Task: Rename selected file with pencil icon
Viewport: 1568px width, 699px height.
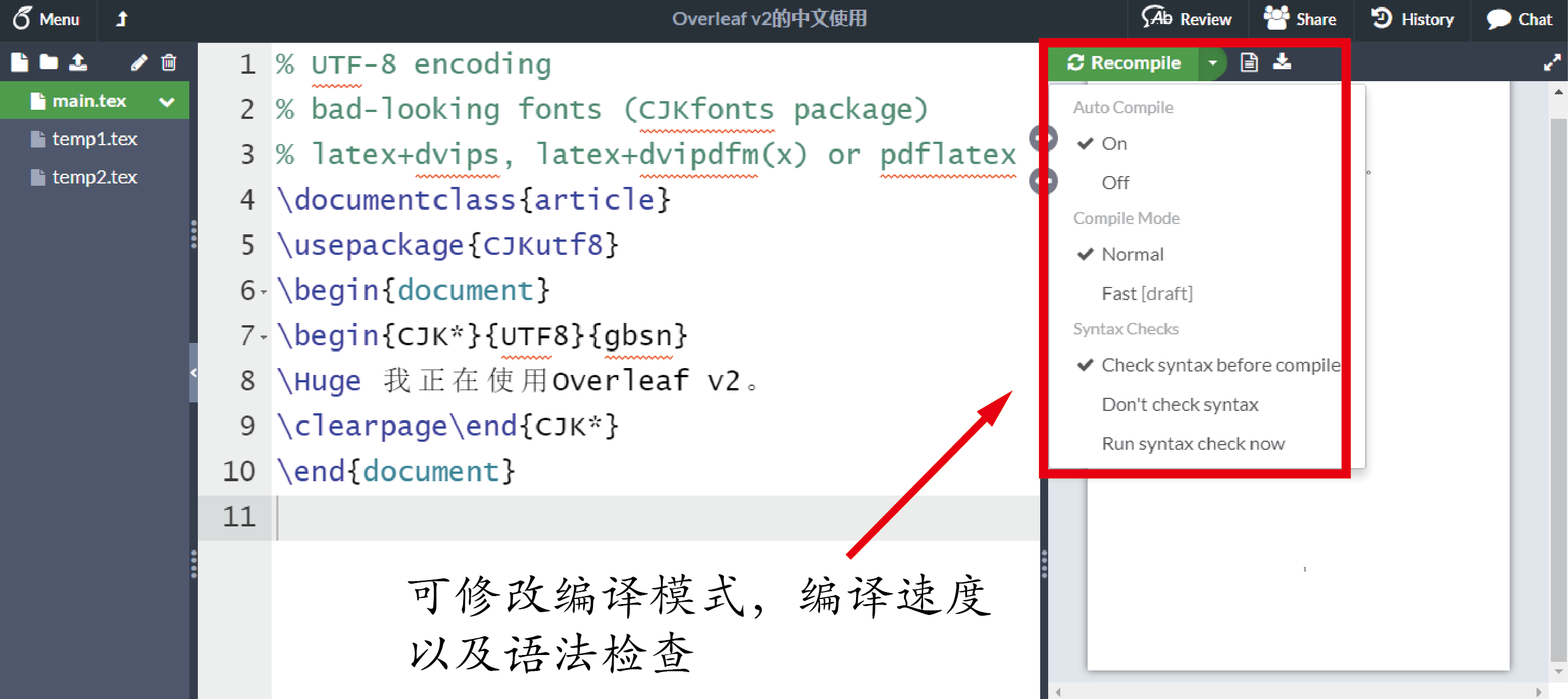Action: [x=139, y=62]
